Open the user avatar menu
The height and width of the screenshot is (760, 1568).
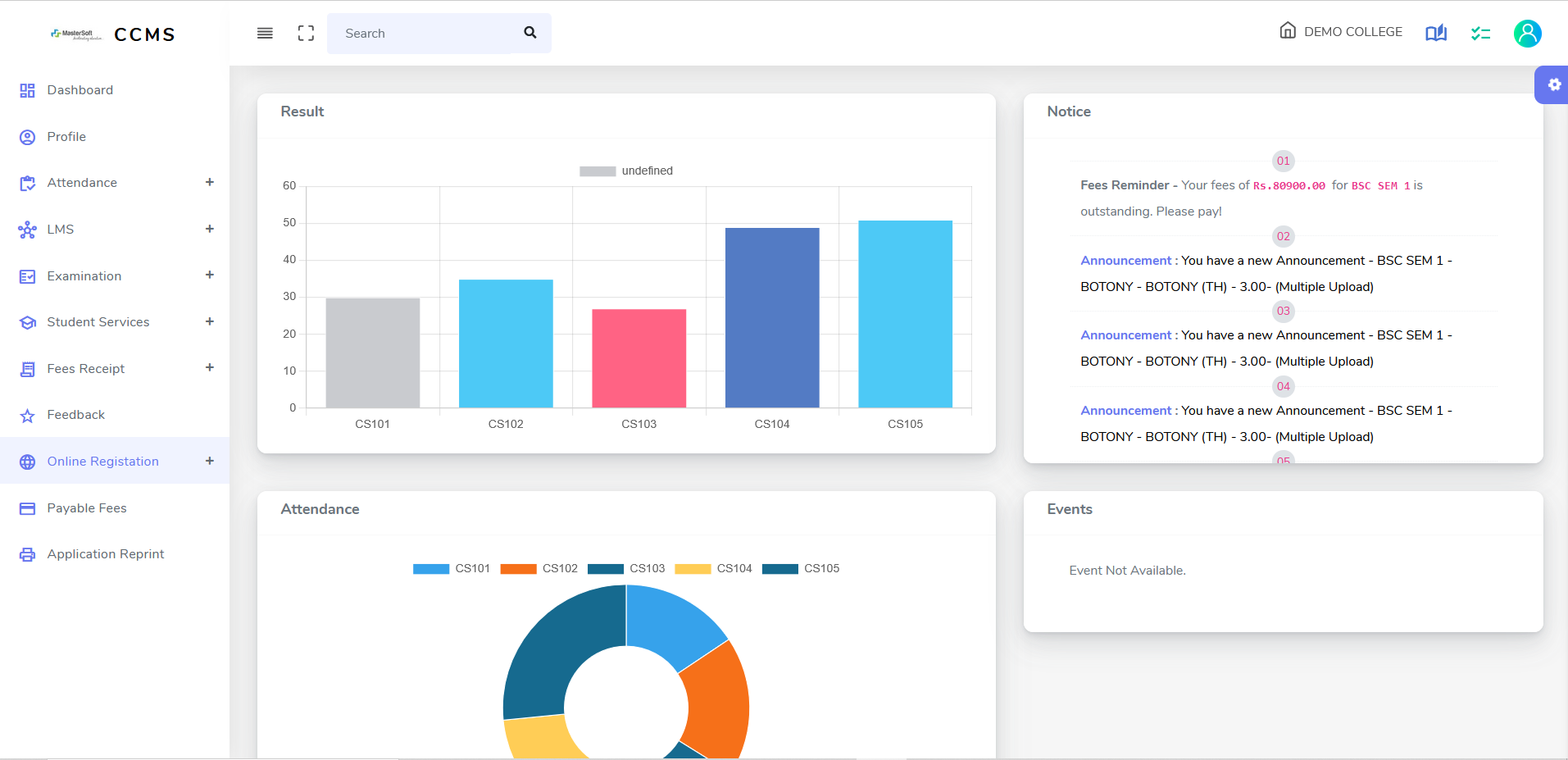click(1526, 33)
